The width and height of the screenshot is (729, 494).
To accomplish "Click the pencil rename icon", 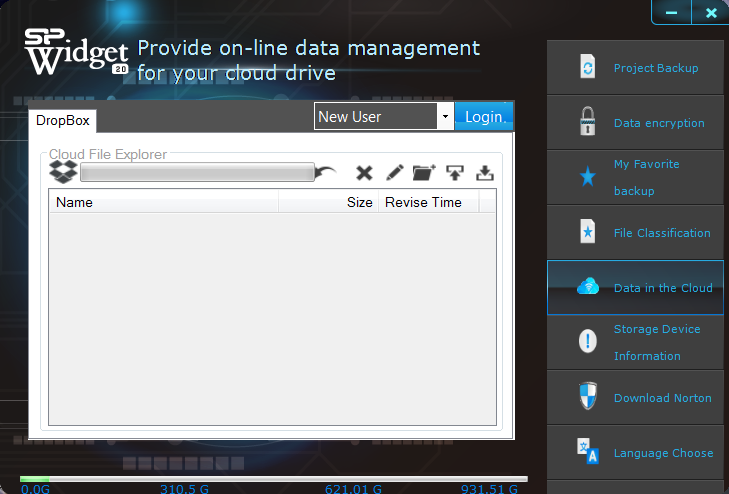I will click(394, 173).
